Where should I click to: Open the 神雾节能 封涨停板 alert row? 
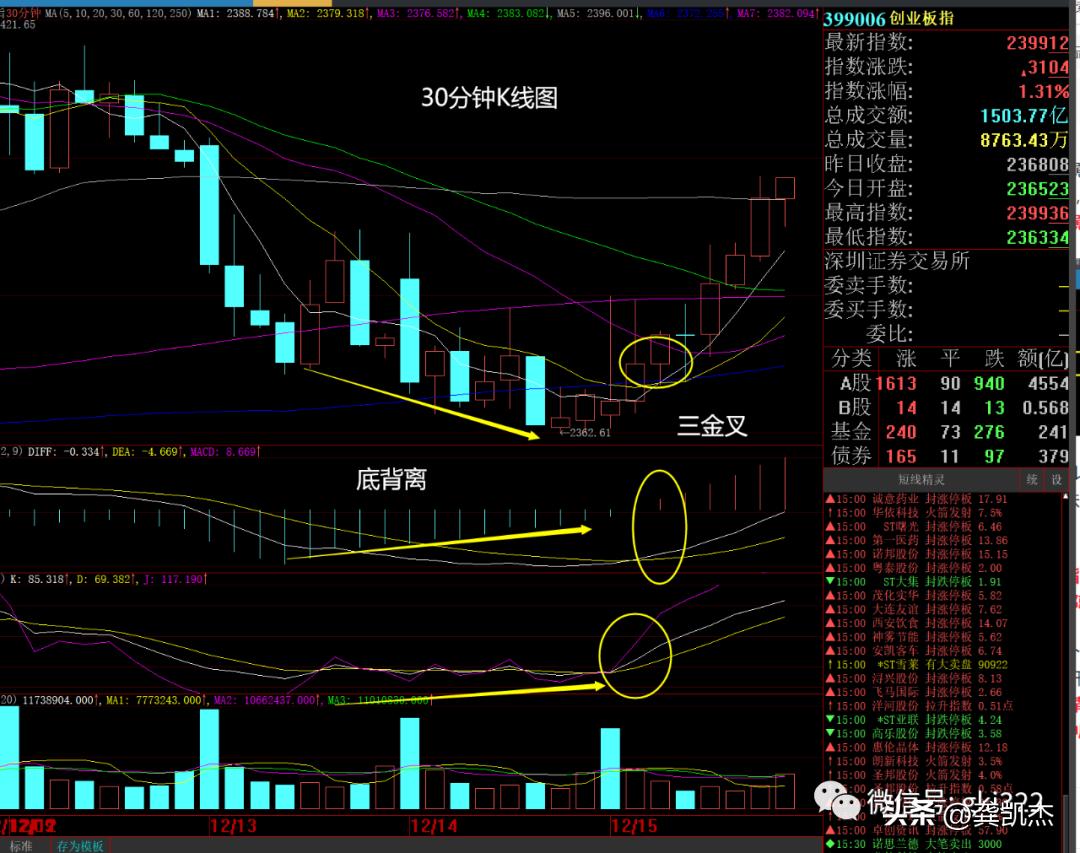point(915,637)
